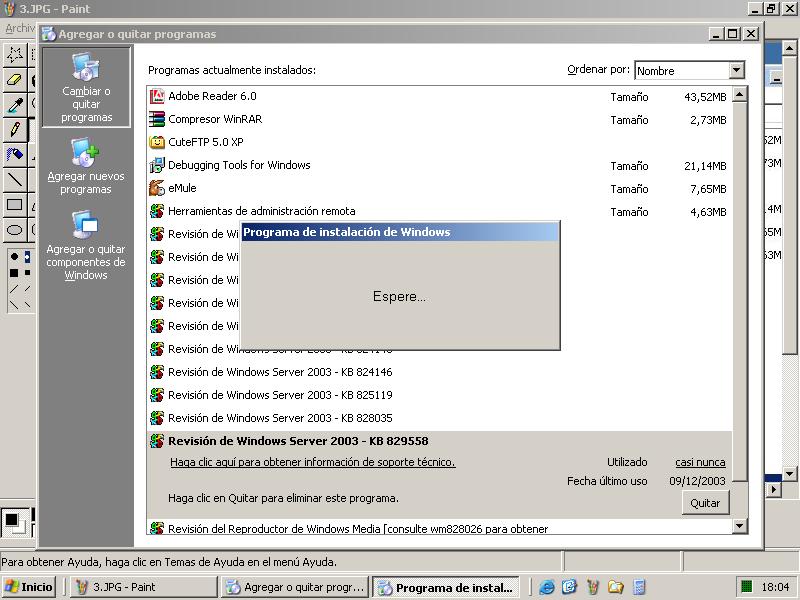This screenshot has height=600, width=800.
Task: Open Agregar o quitar componentes de Windows
Action: click(86, 245)
